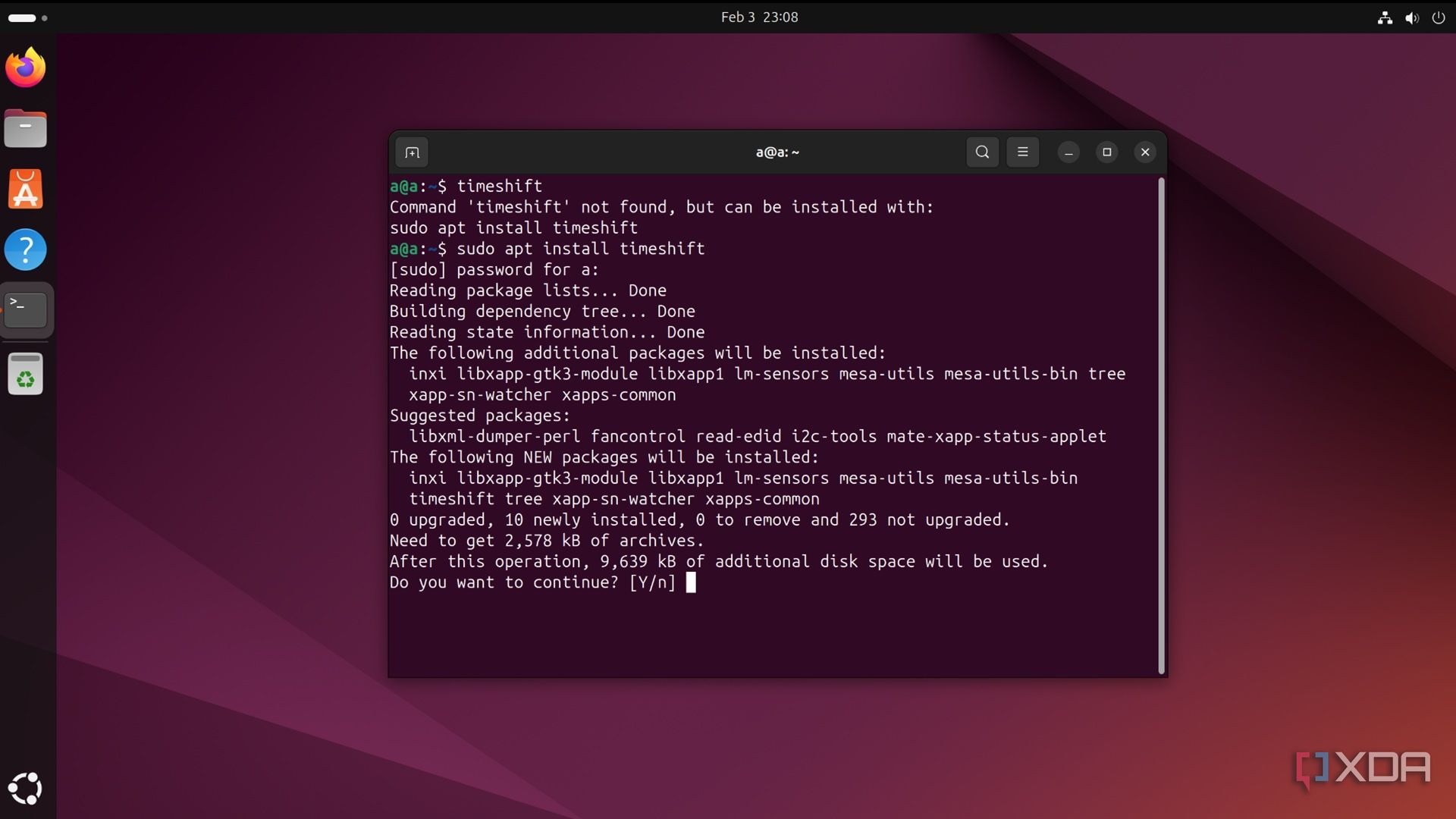Click the volume icon in top bar
1456x819 pixels.
coord(1412,17)
